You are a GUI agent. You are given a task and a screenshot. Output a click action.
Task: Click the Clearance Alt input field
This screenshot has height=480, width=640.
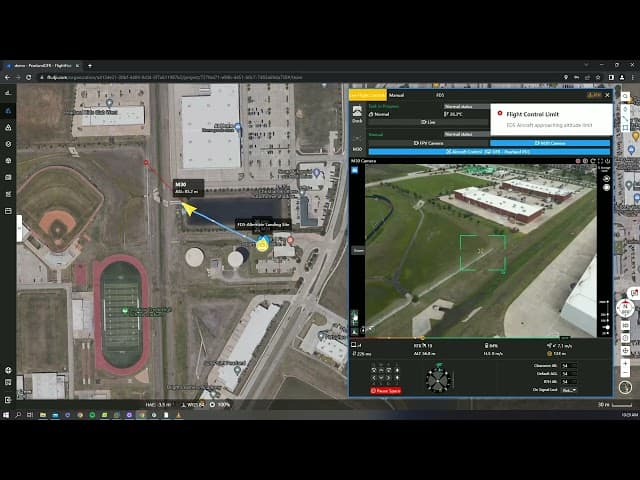(x=569, y=366)
